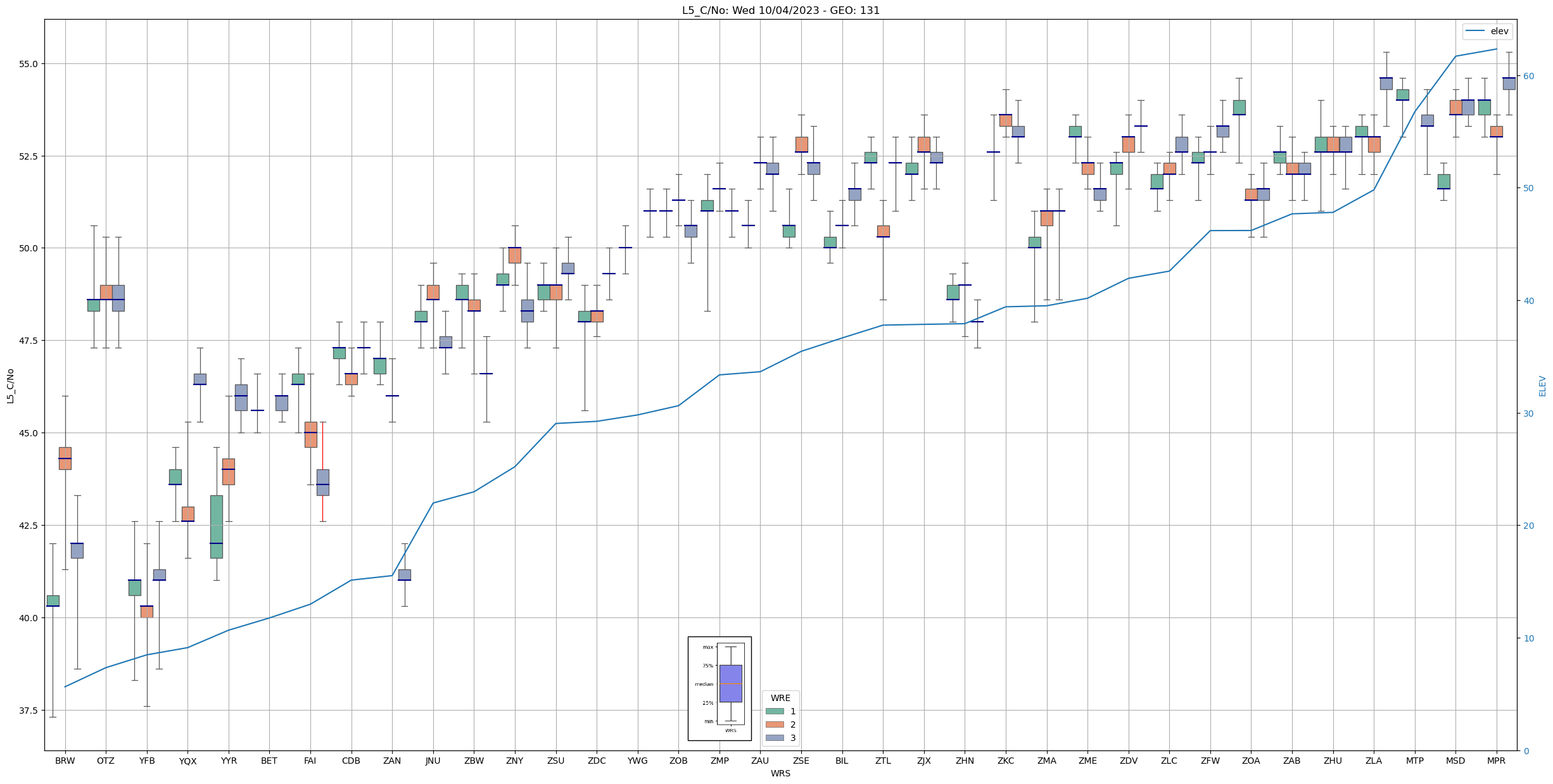
Task: Click the 'BIL' x-axis station label
Action: (842, 761)
